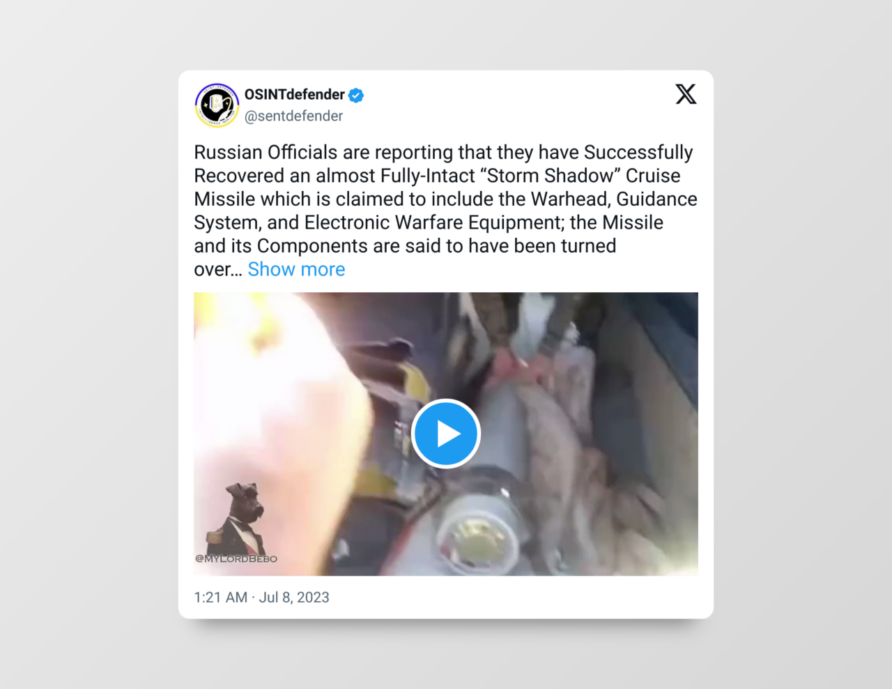Viewport: 892px width, 689px height.
Task: Click the OSINTdefender display name
Action: coord(295,94)
